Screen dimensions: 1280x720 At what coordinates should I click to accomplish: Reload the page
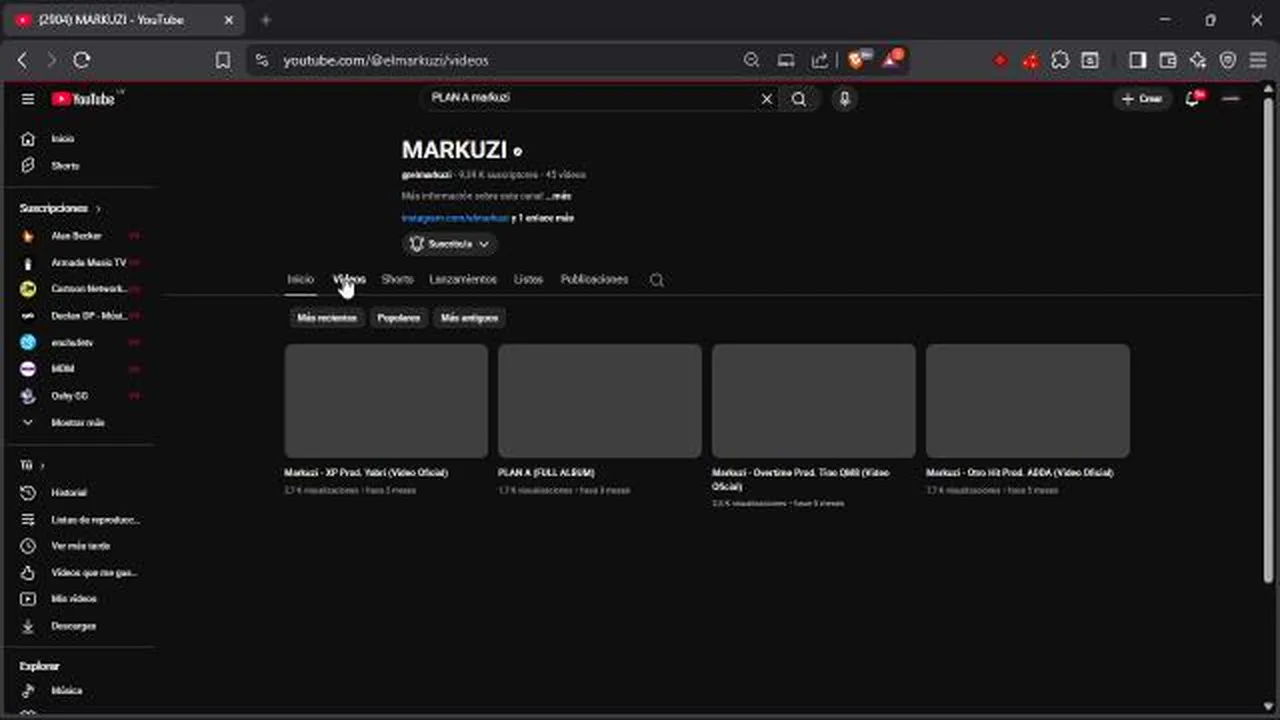click(x=82, y=60)
